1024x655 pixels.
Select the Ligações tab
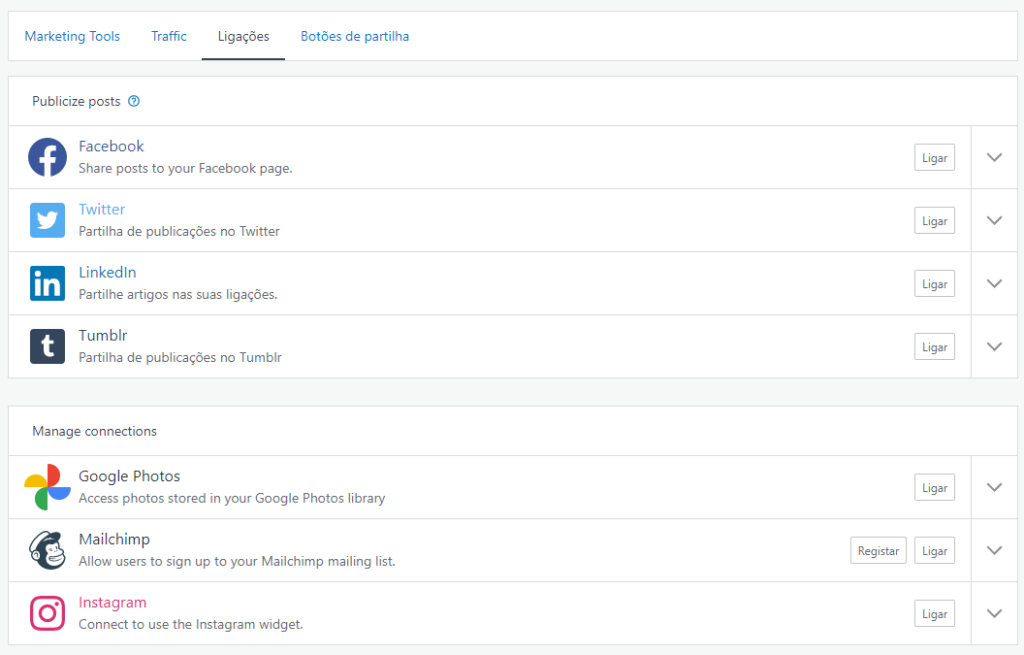tap(243, 37)
